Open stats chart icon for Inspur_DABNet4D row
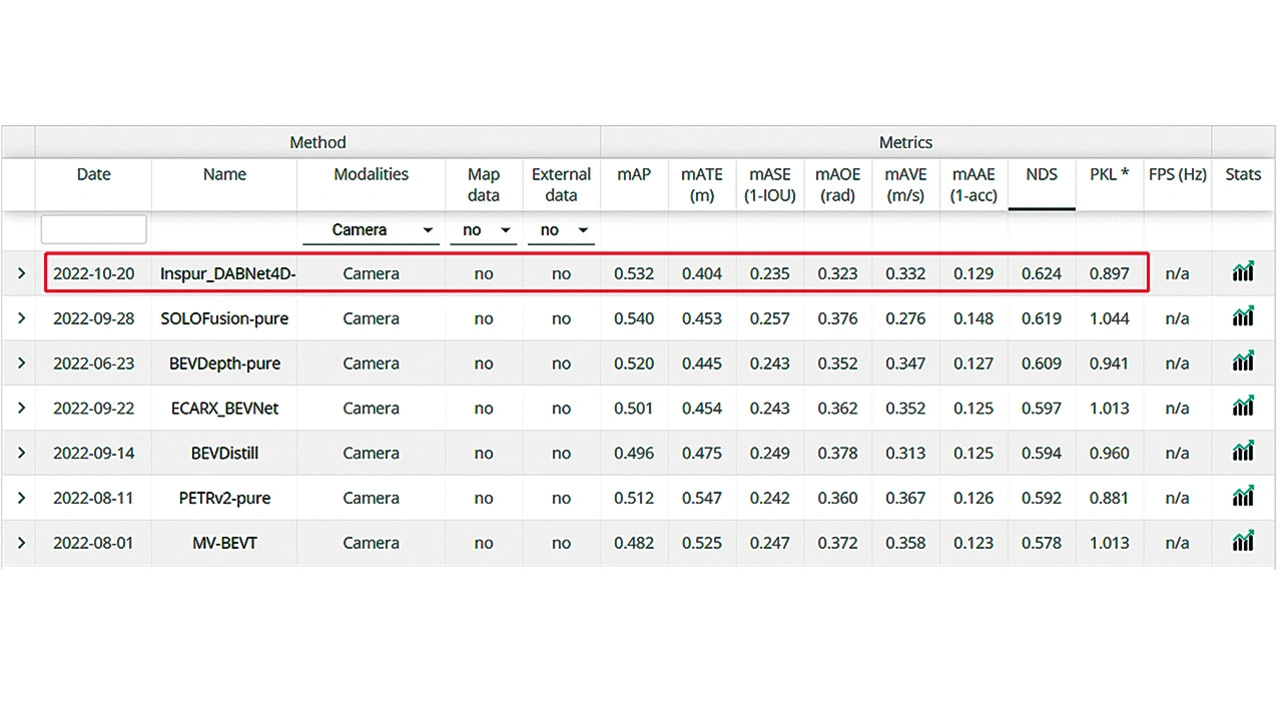 click(x=1243, y=272)
